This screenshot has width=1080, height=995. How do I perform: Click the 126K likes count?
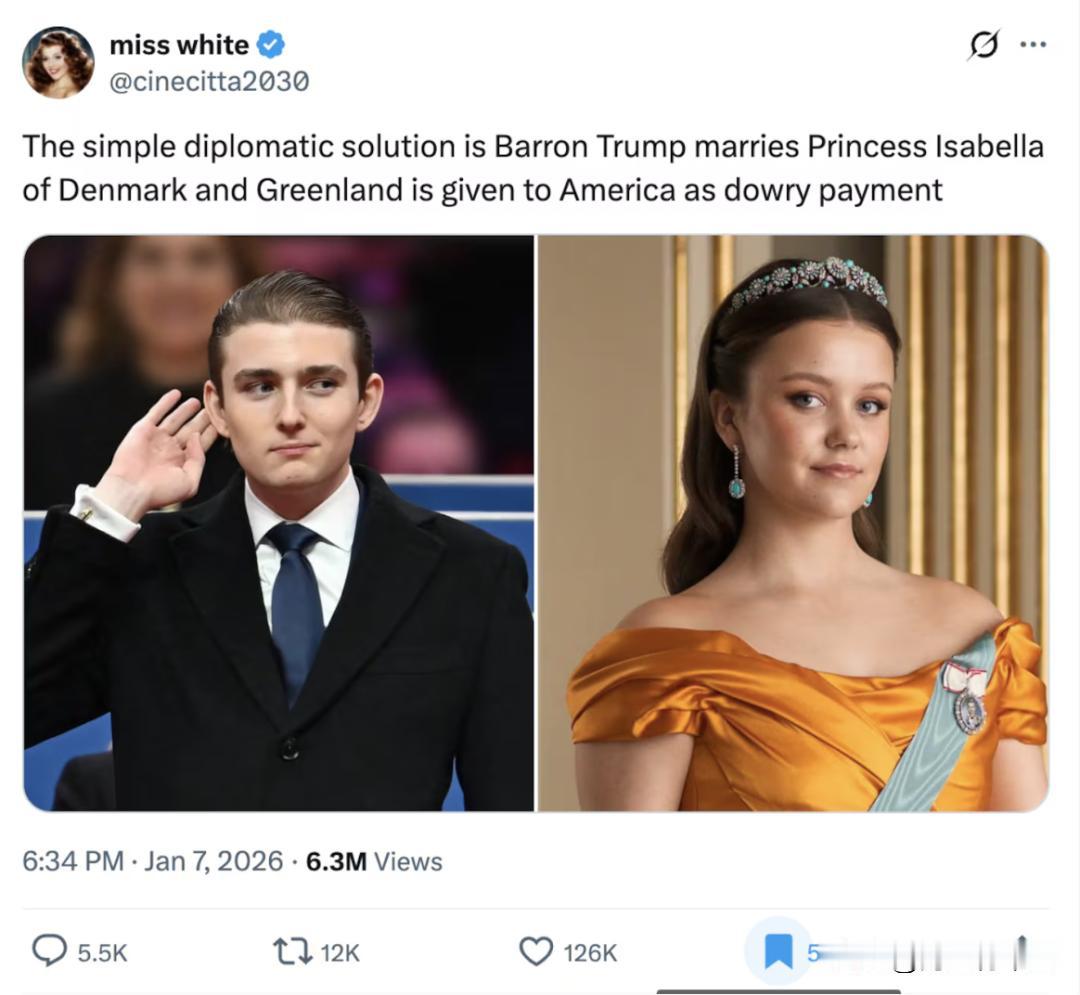pyautogui.click(x=590, y=953)
